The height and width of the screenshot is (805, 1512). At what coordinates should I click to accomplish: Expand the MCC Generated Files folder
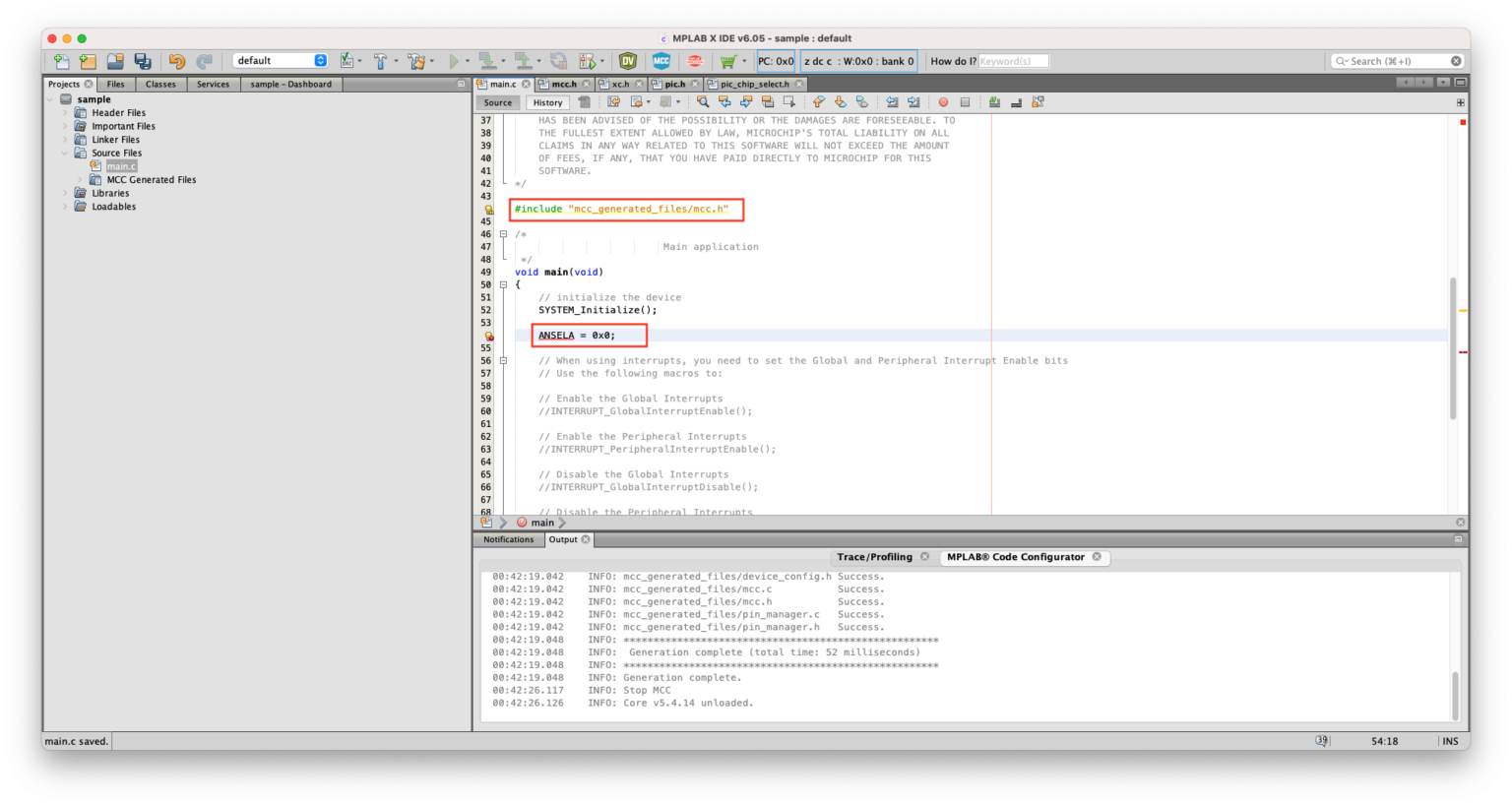(81, 180)
